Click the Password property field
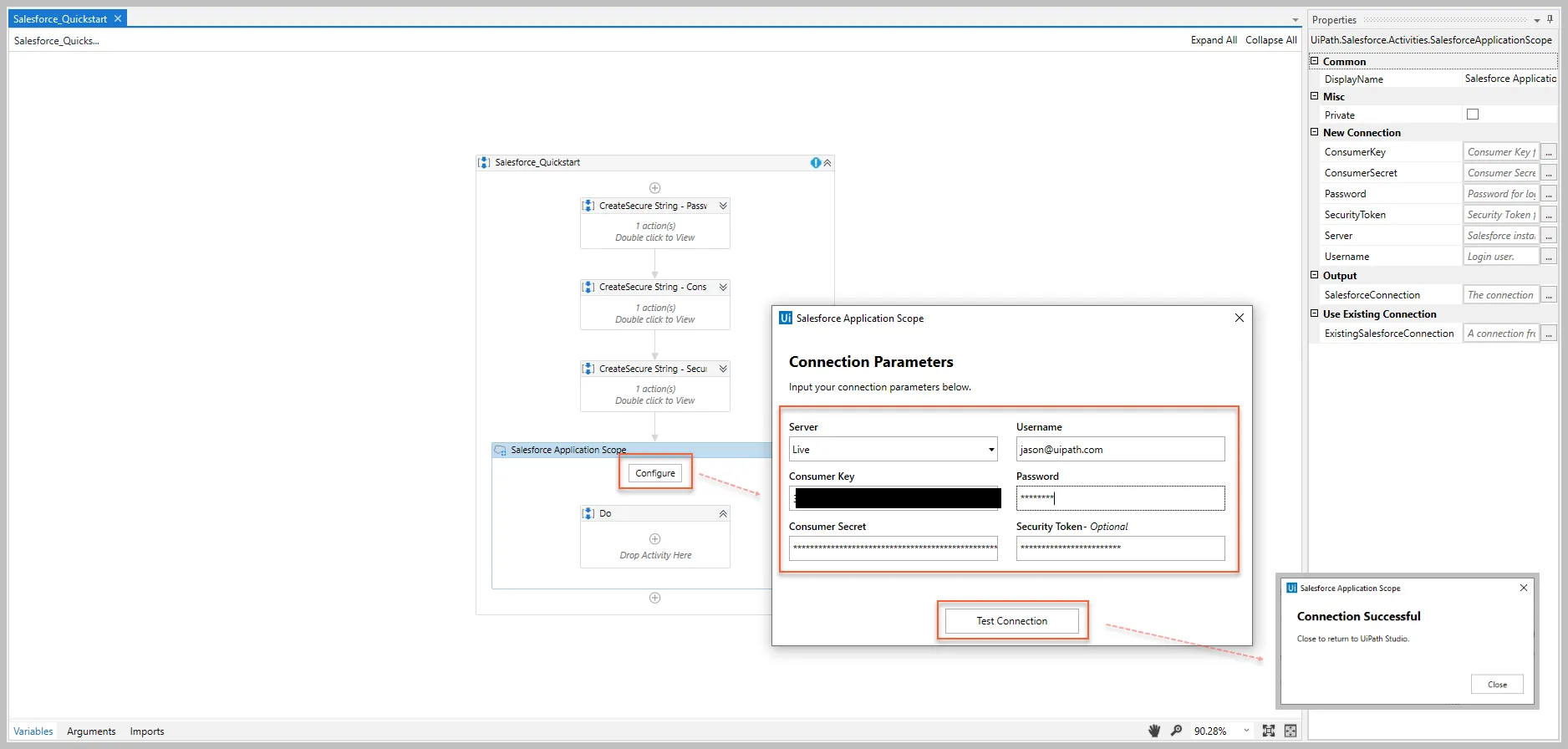Screen dimensions: 1568x749 [1501, 194]
